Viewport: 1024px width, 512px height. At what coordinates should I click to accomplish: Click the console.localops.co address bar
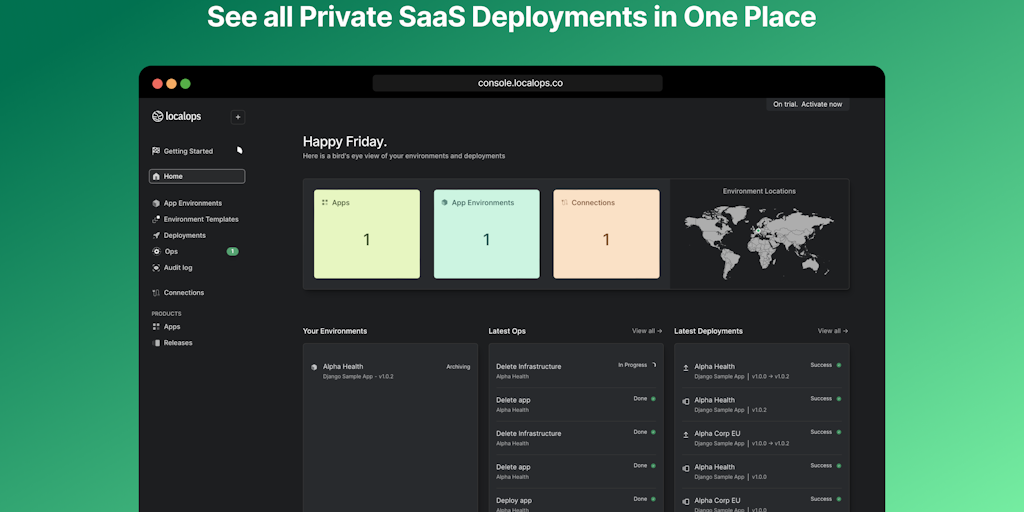coord(518,83)
